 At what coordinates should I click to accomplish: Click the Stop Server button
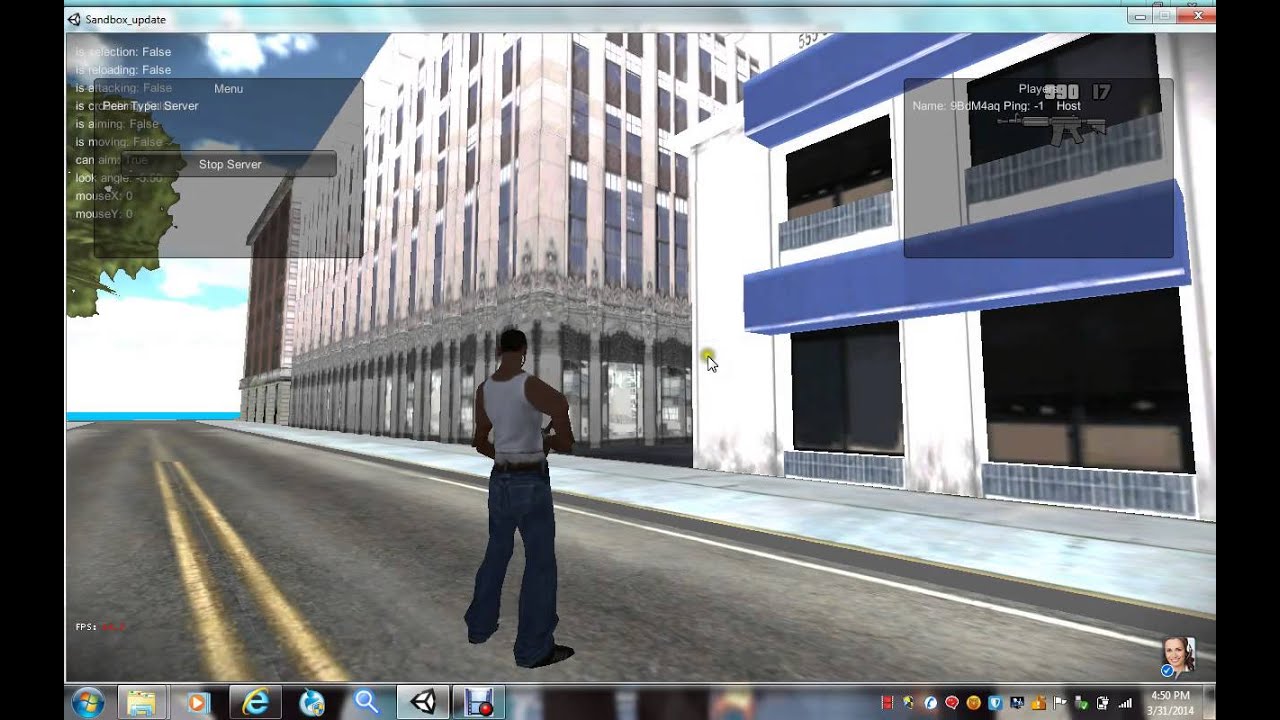(x=230, y=164)
